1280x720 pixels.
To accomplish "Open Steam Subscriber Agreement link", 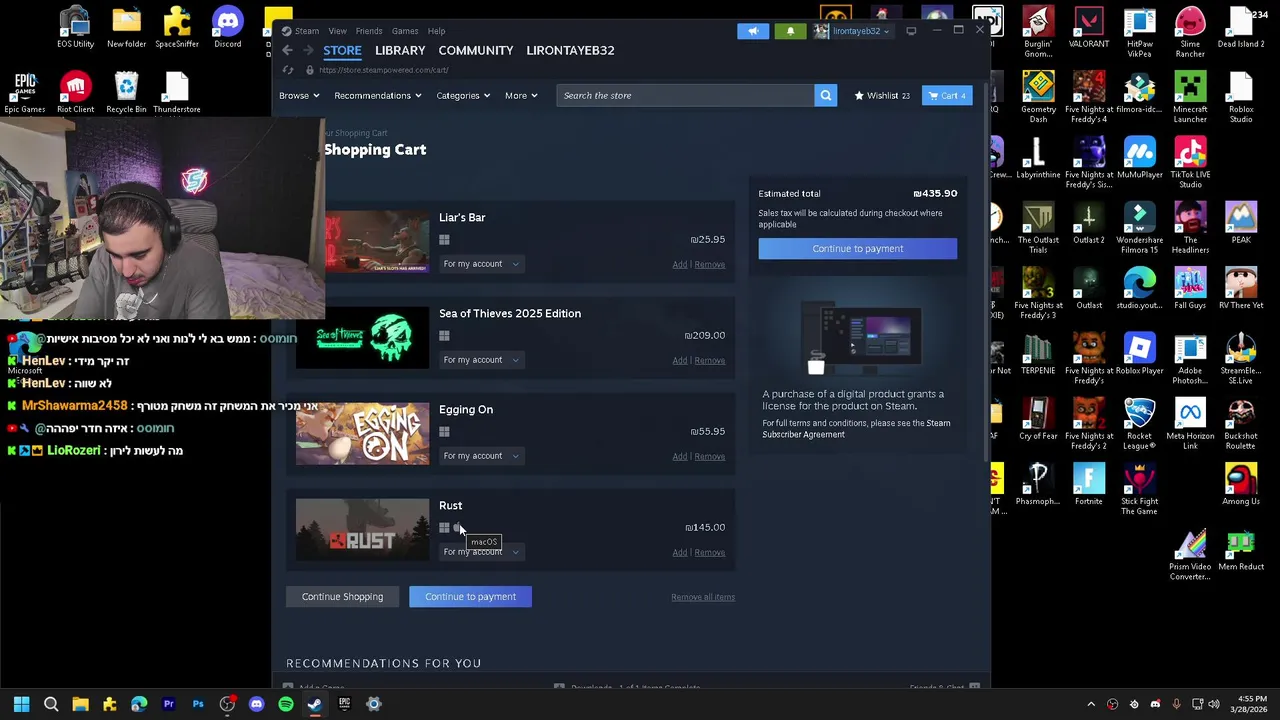I will (856, 429).
